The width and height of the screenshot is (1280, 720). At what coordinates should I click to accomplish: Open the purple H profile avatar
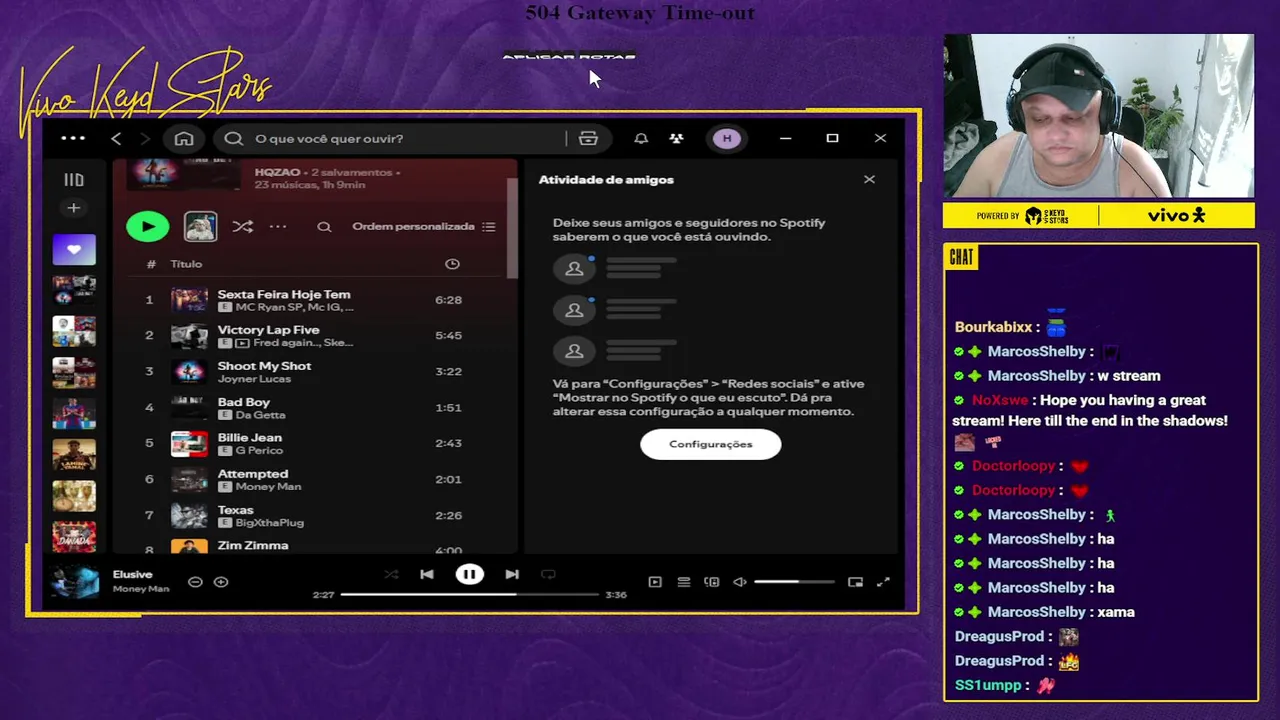coord(727,139)
